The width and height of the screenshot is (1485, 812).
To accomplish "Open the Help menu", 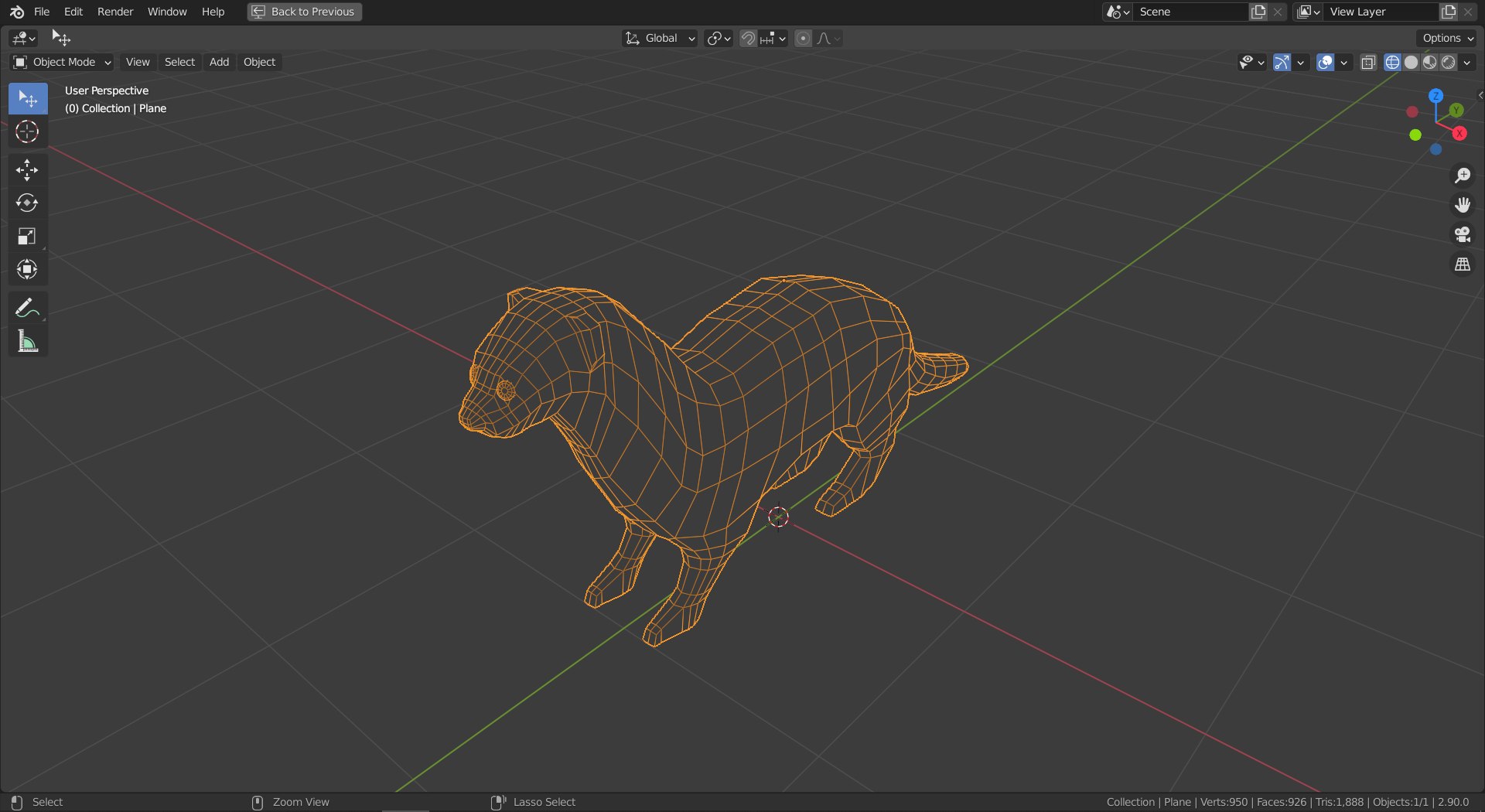I will tap(213, 12).
